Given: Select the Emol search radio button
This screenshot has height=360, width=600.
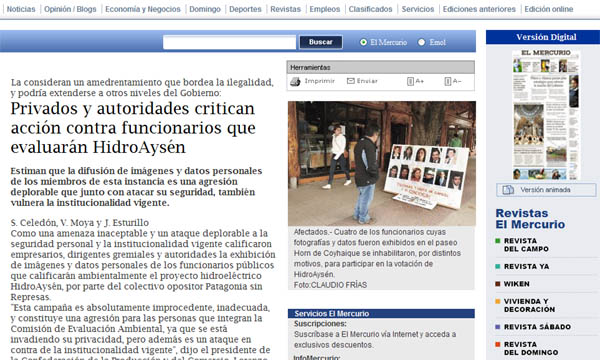Looking at the screenshot, I should 421,42.
